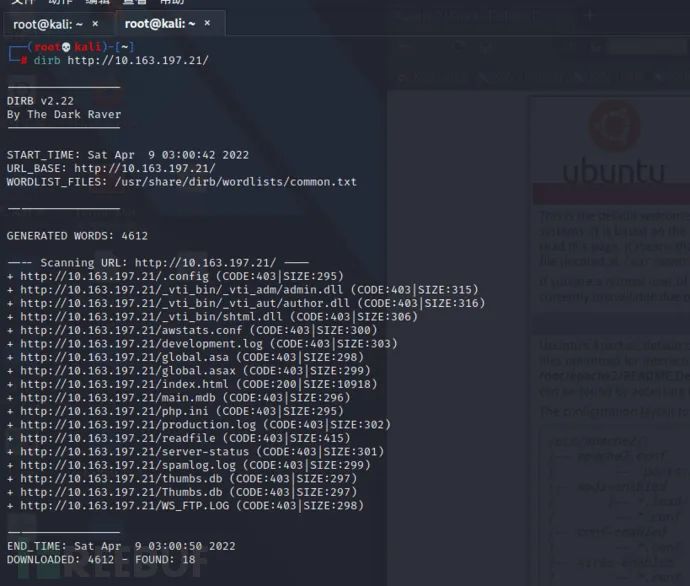Open the 动作 (Actions) menu
The width and height of the screenshot is (690, 586).
point(60,2)
